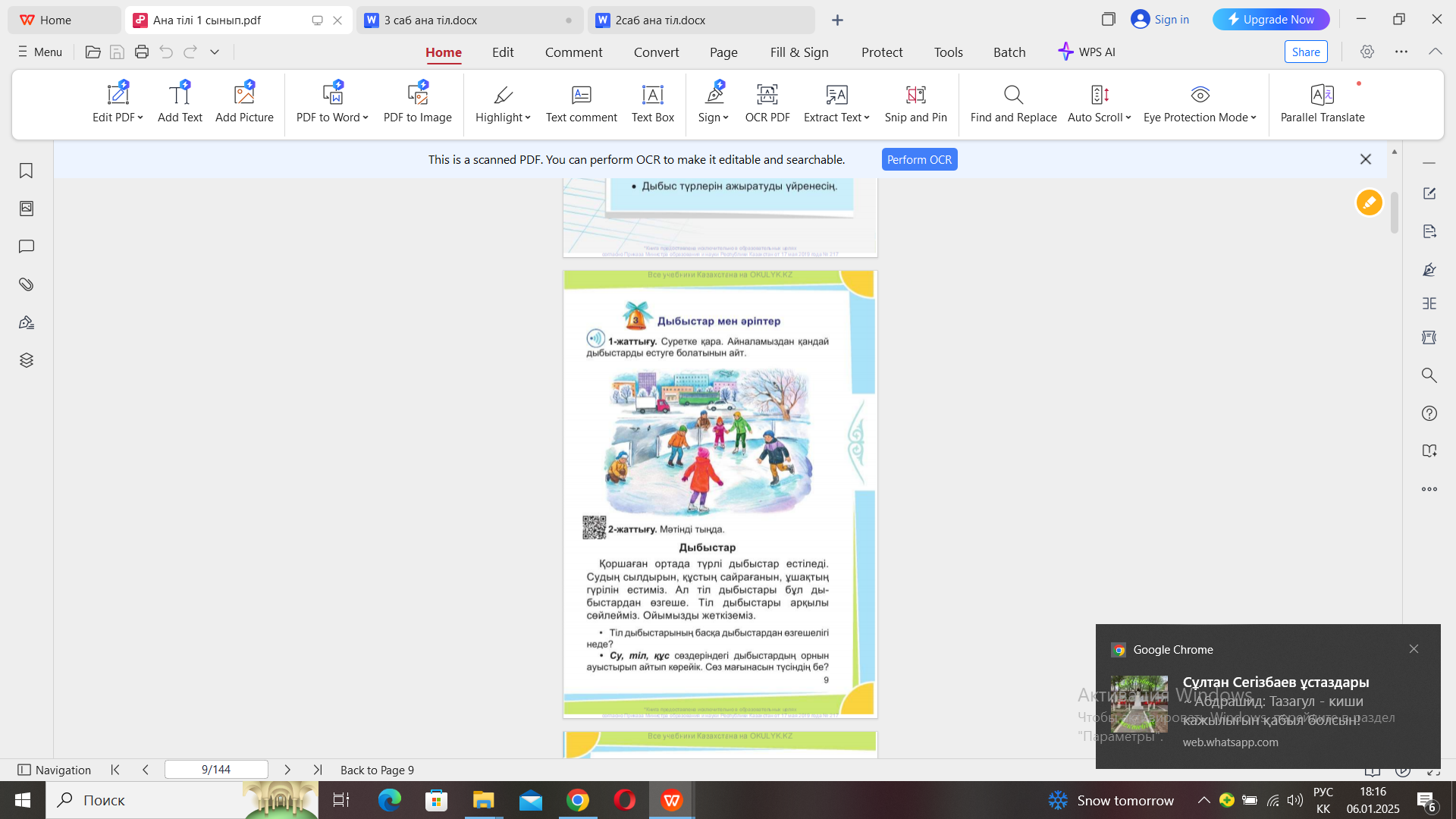The width and height of the screenshot is (1456, 819).
Task: Click the Find and Replace icon
Action: [1013, 95]
